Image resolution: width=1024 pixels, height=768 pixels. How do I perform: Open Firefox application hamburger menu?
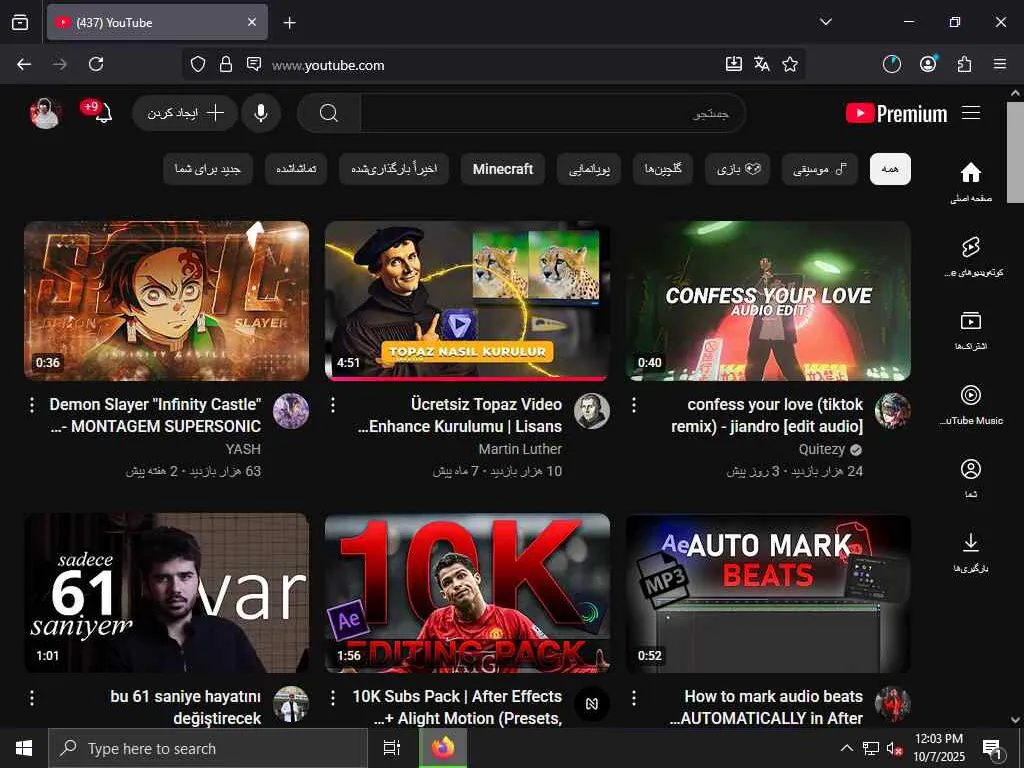[x=1000, y=64]
